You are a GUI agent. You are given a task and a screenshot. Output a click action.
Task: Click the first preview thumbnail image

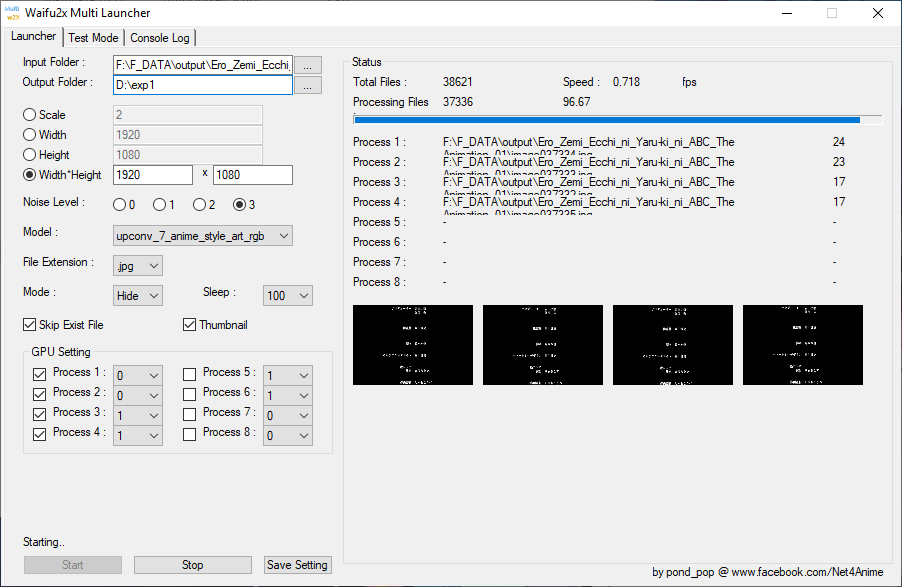(x=412, y=344)
